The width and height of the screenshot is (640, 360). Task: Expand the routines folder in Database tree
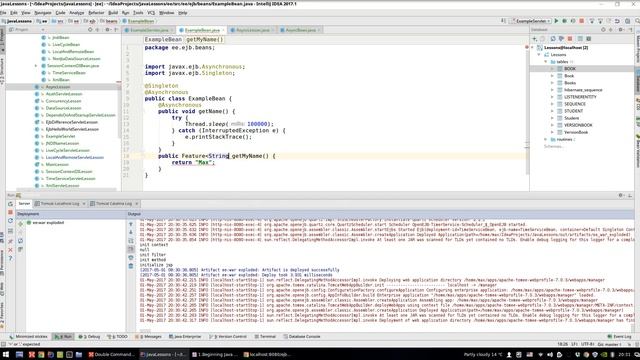click(546, 139)
